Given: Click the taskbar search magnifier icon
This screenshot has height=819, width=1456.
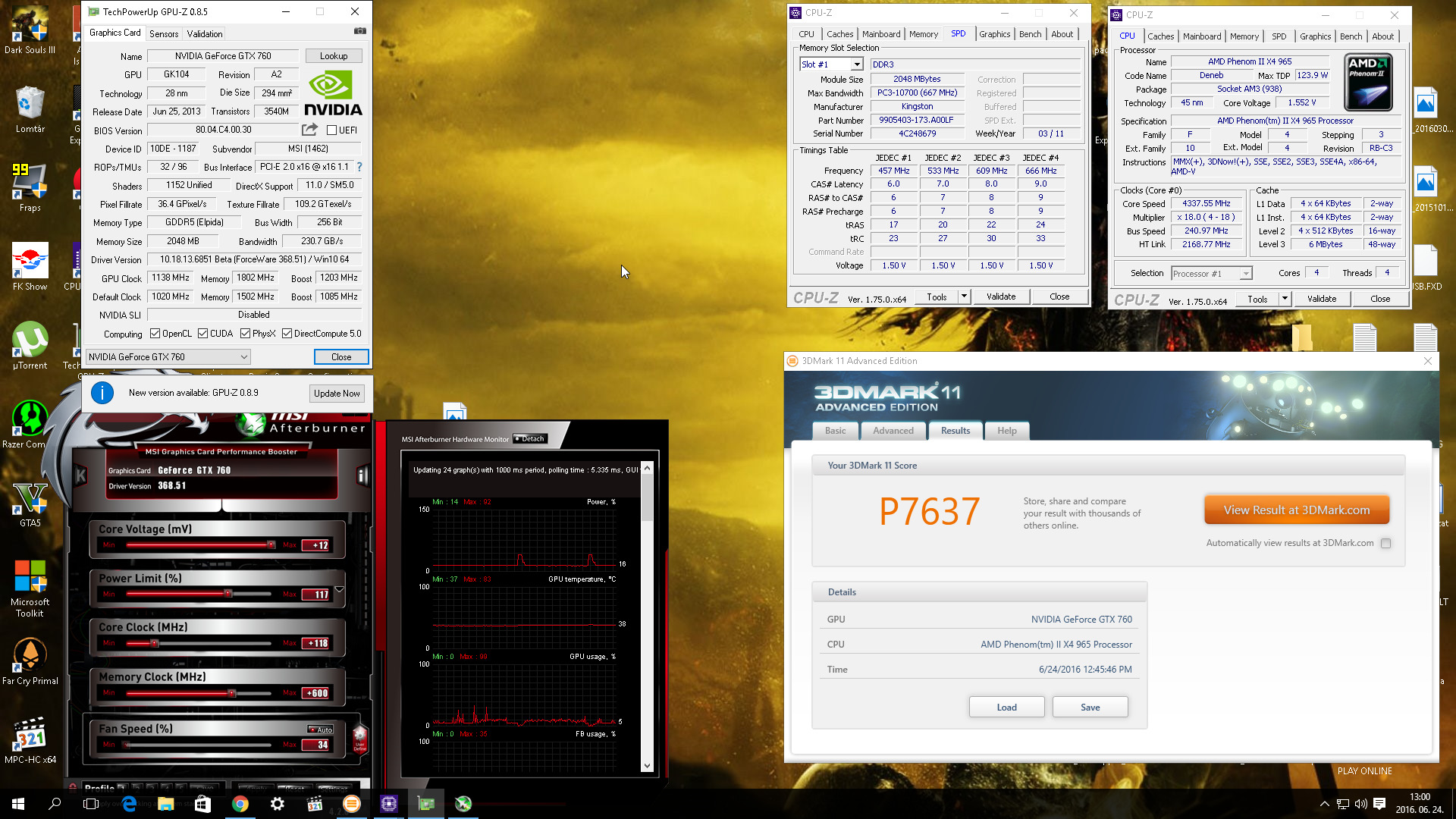Looking at the screenshot, I should 55,804.
